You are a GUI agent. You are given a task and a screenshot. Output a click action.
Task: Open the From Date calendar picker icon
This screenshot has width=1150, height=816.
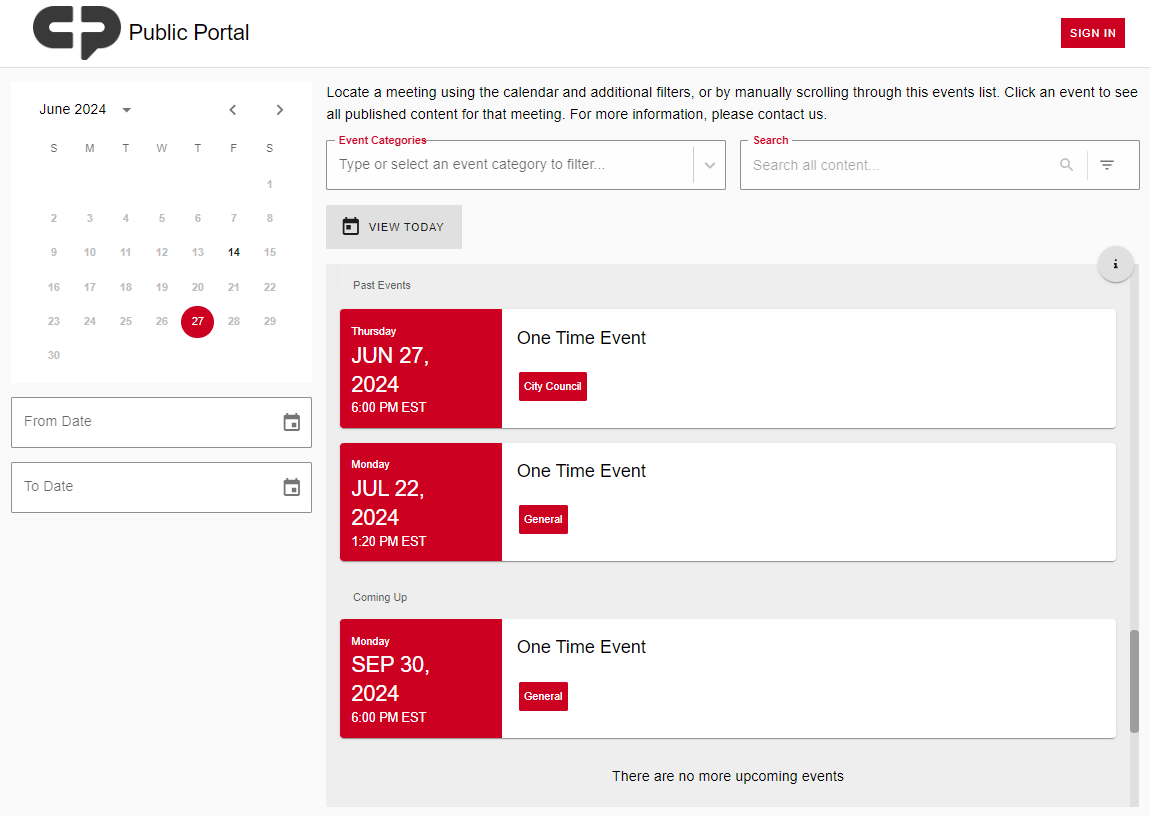tap(292, 422)
